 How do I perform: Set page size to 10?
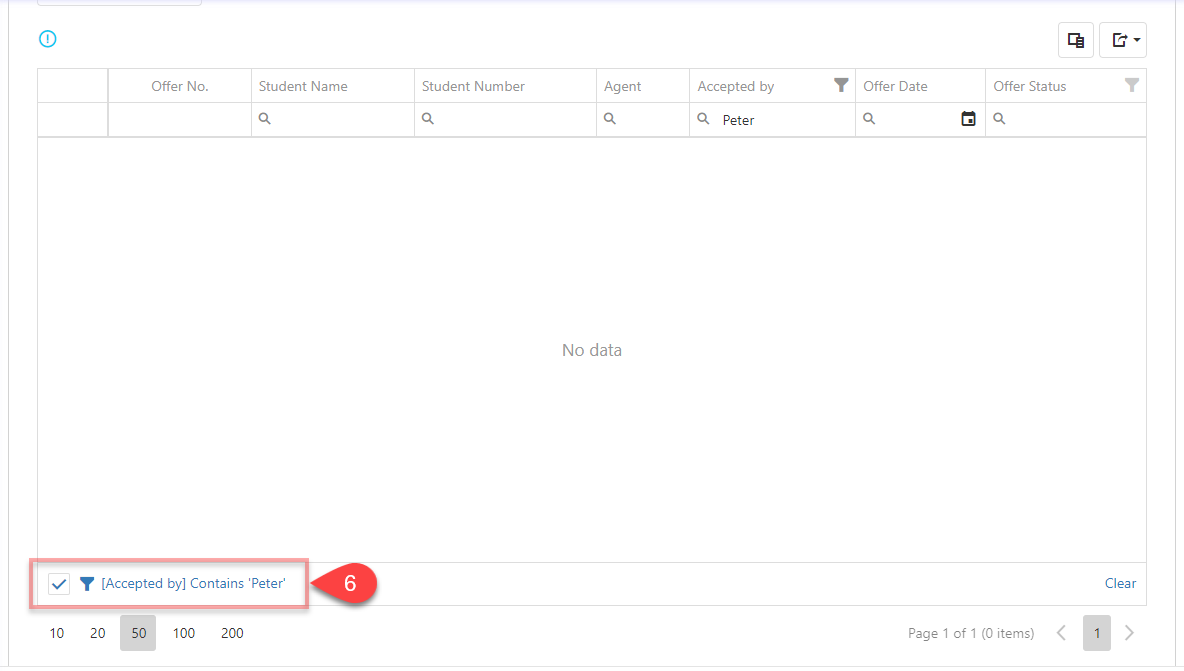(x=57, y=633)
